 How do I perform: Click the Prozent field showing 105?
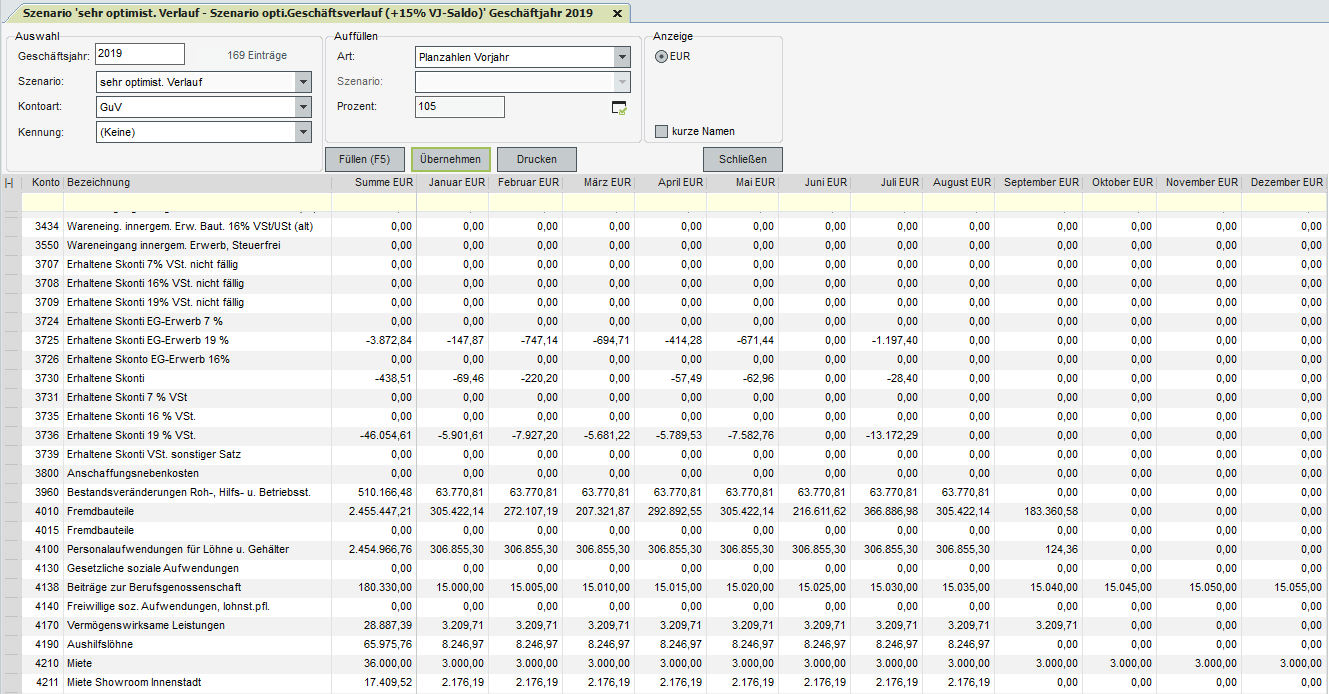[x=460, y=107]
